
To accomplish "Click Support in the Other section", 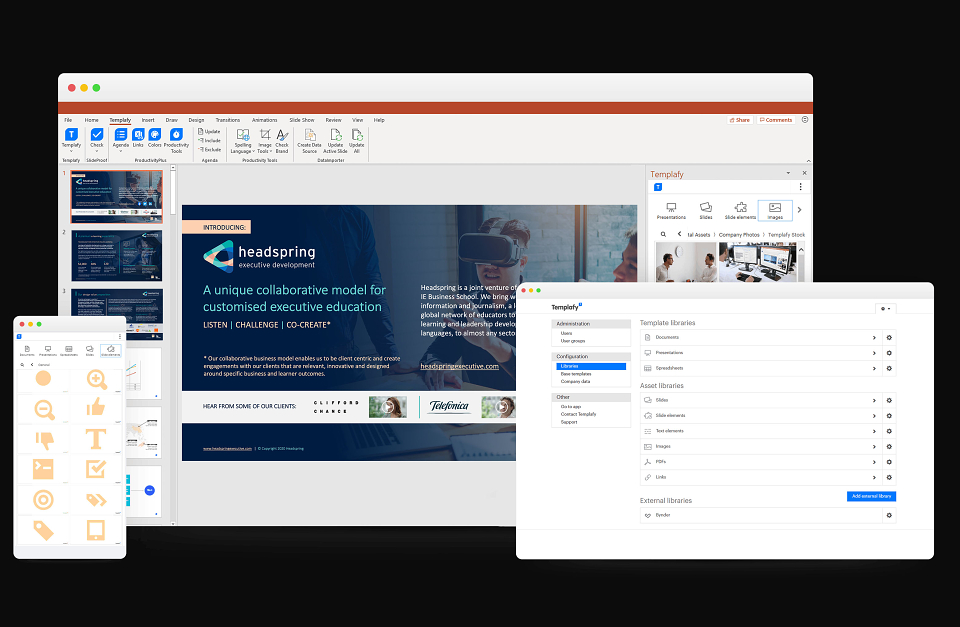I will click(x=569, y=422).
